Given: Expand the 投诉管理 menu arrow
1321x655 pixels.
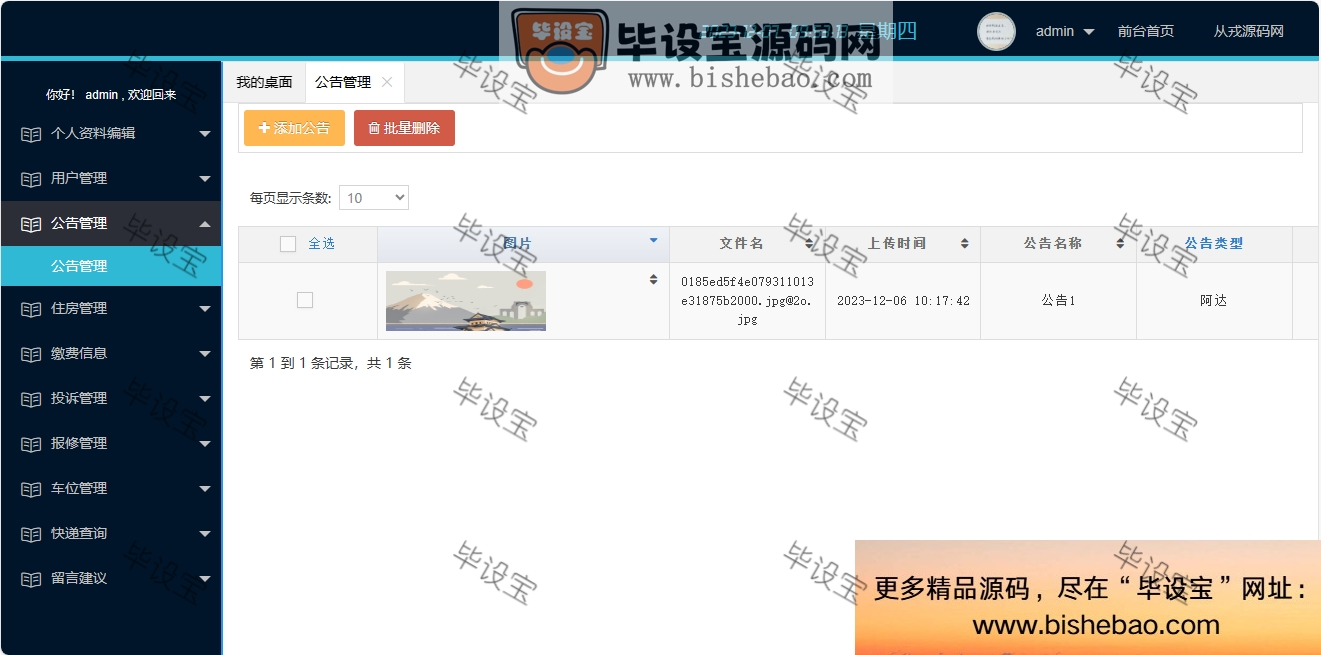Looking at the screenshot, I should 205,399.
